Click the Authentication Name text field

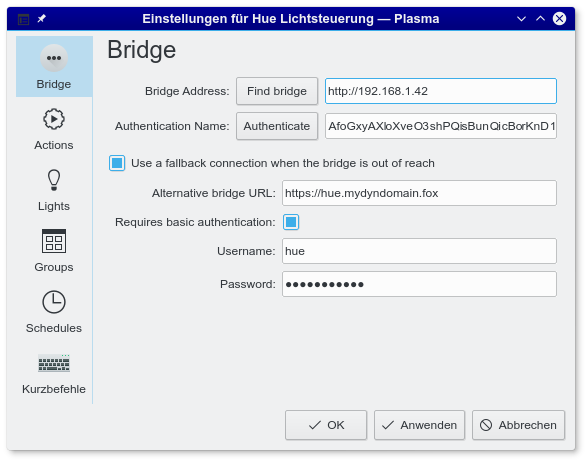(441, 126)
